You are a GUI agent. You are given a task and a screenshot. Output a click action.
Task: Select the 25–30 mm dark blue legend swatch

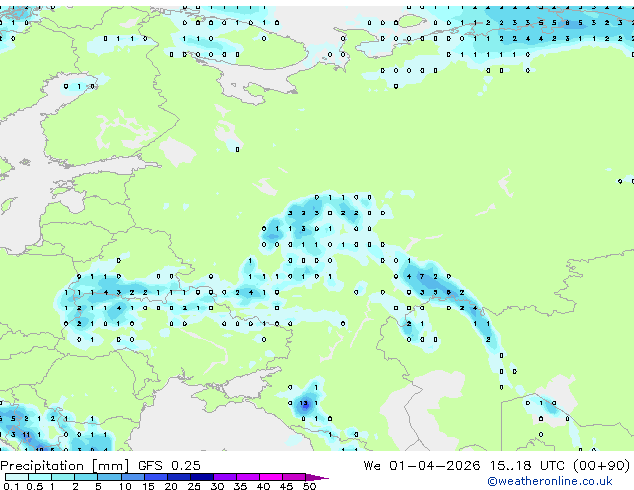(202, 477)
